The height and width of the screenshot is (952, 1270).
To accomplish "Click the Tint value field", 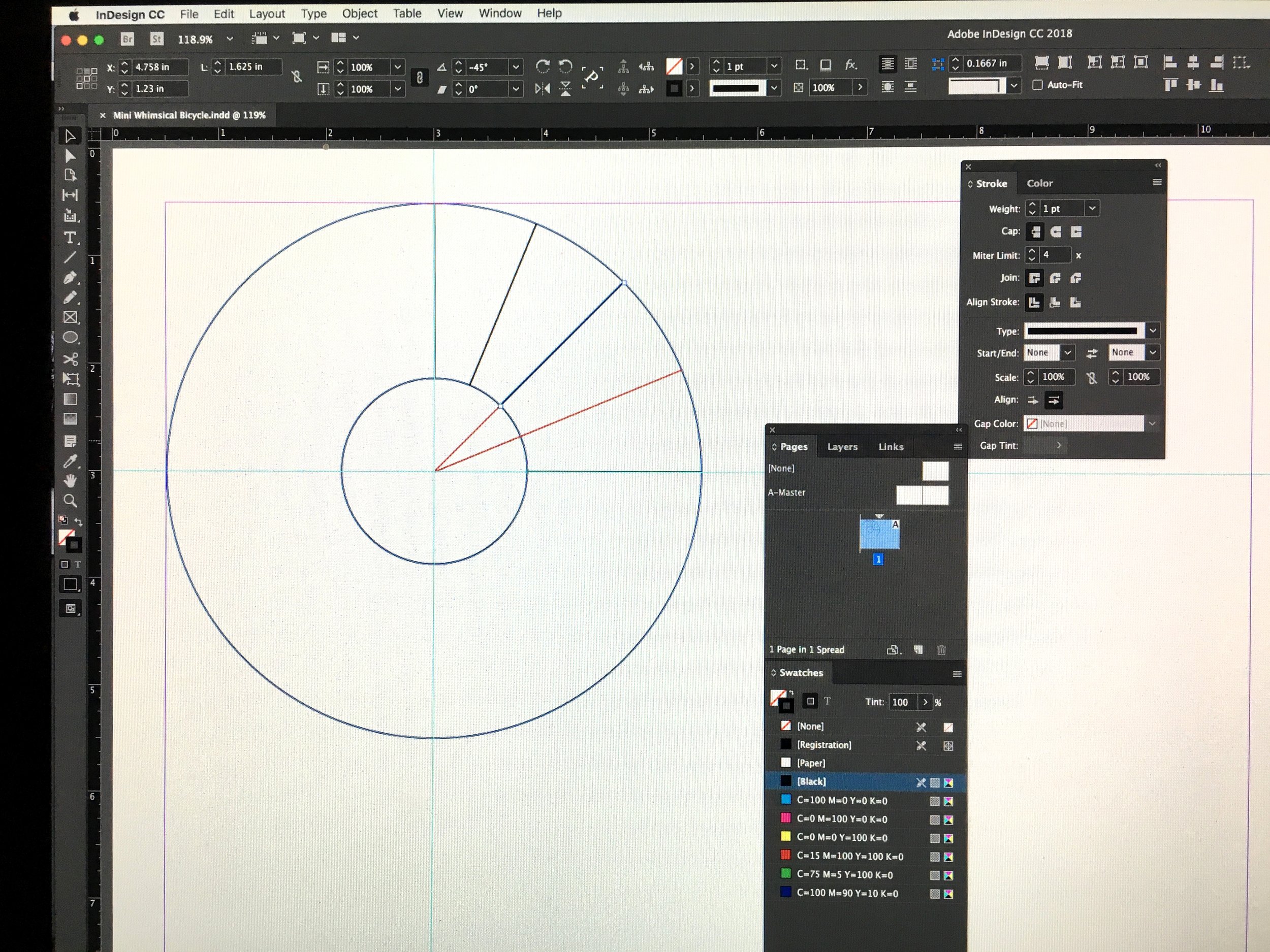I will 902,702.
